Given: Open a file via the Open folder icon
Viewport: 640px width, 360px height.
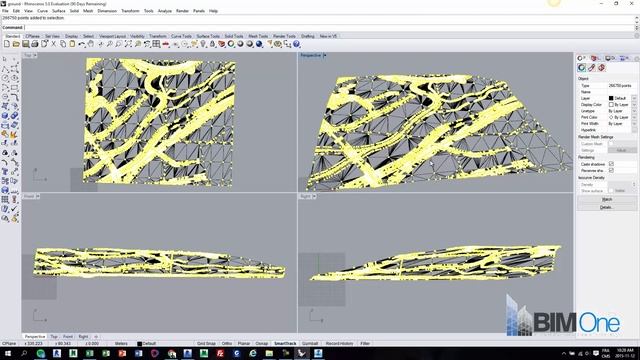Looking at the screenshot, I should pyautogui.click(x=16, y=44).
